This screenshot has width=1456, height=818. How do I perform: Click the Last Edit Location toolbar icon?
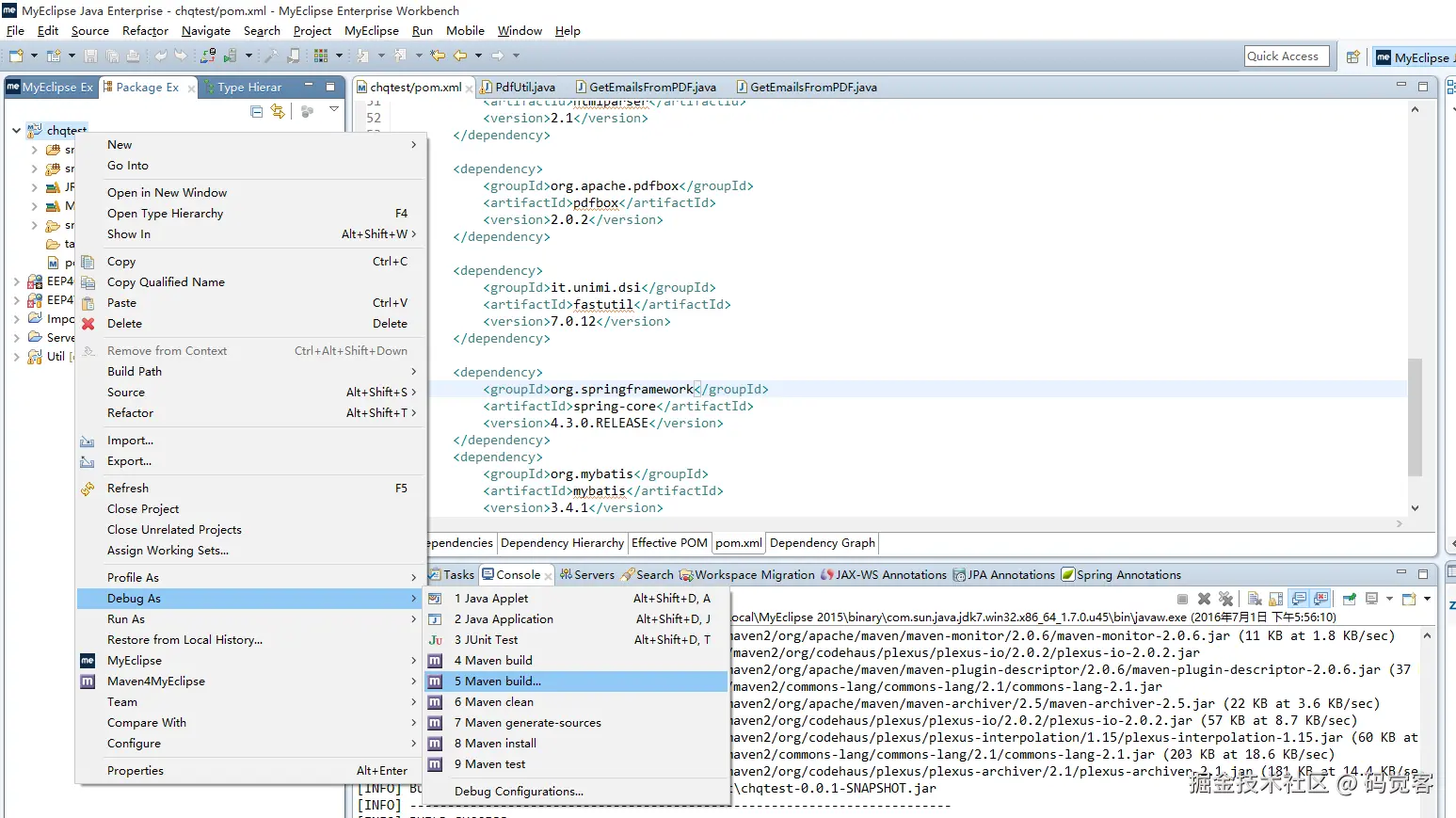coord(438,56)
